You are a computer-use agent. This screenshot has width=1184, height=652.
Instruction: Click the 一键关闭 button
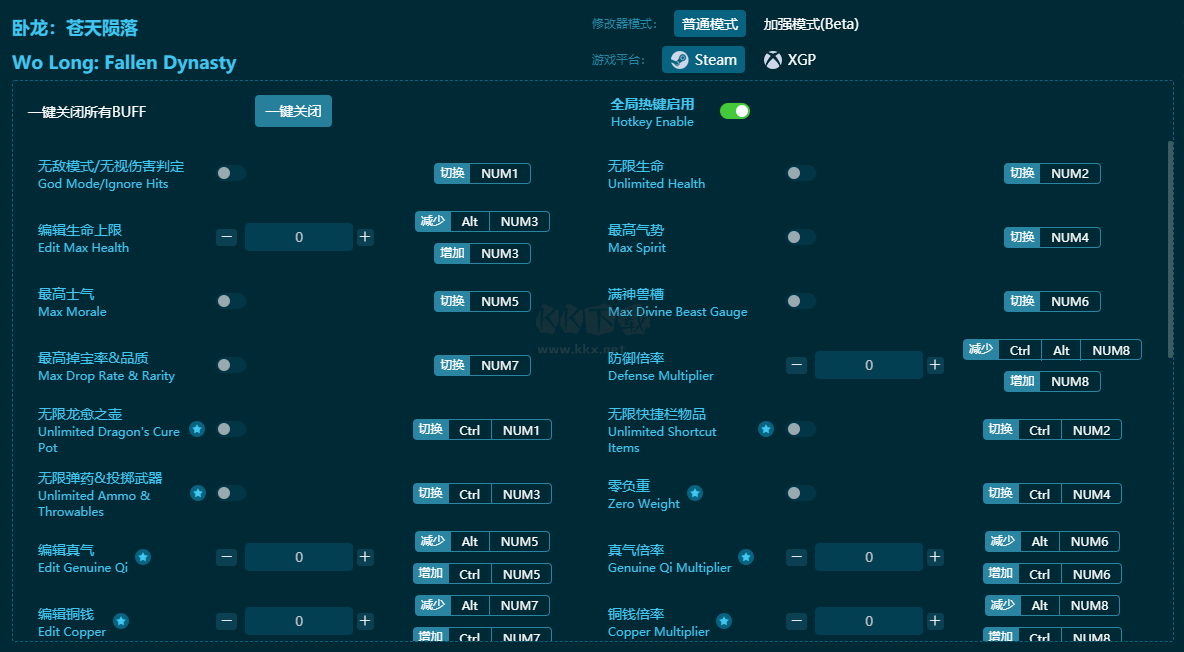pos(293,111)
